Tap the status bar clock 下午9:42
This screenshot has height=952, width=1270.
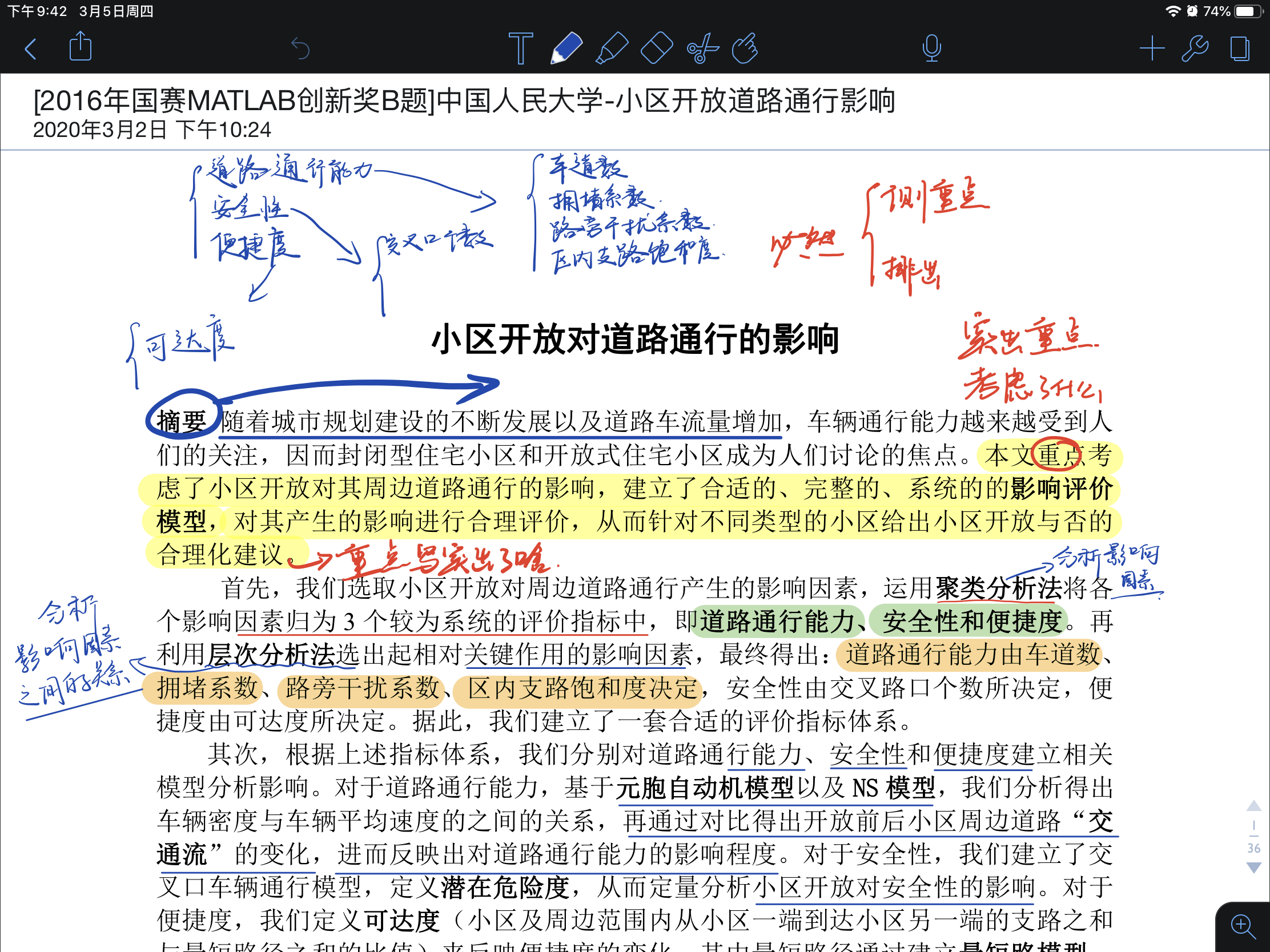coord(37,11)
